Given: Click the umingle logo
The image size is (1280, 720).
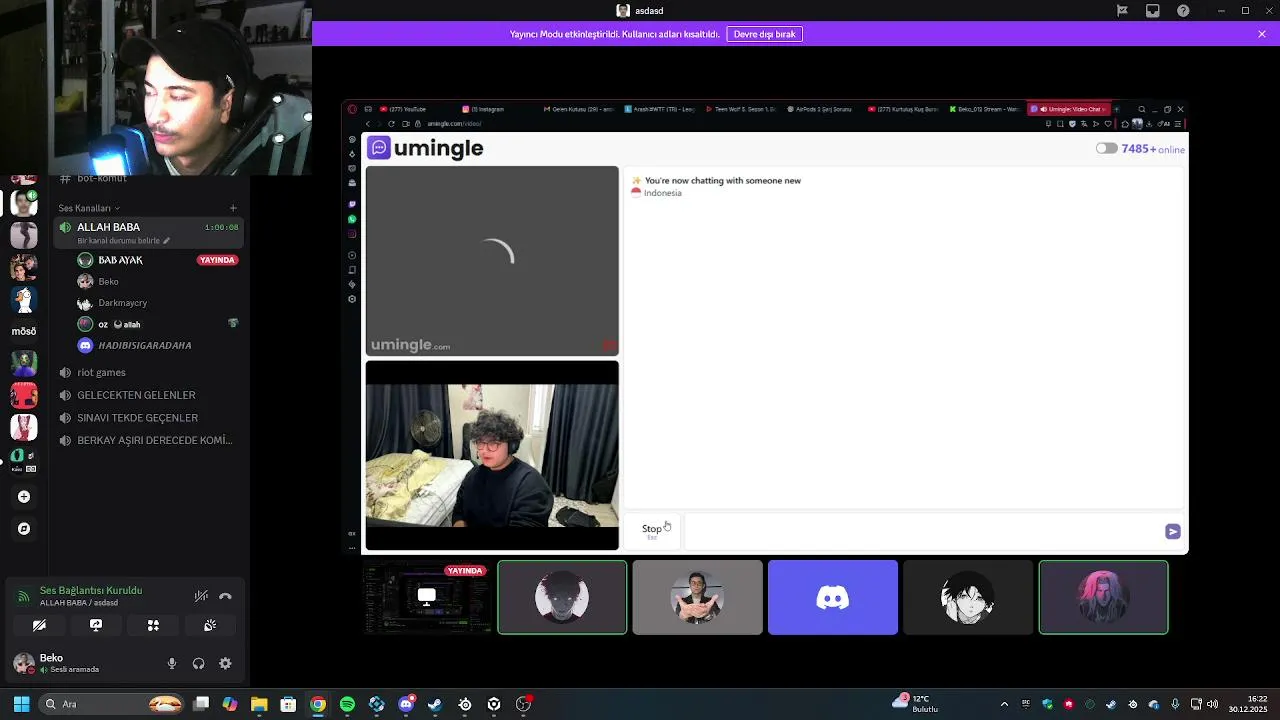Looking at the screenshot, I should coord(426,148).
